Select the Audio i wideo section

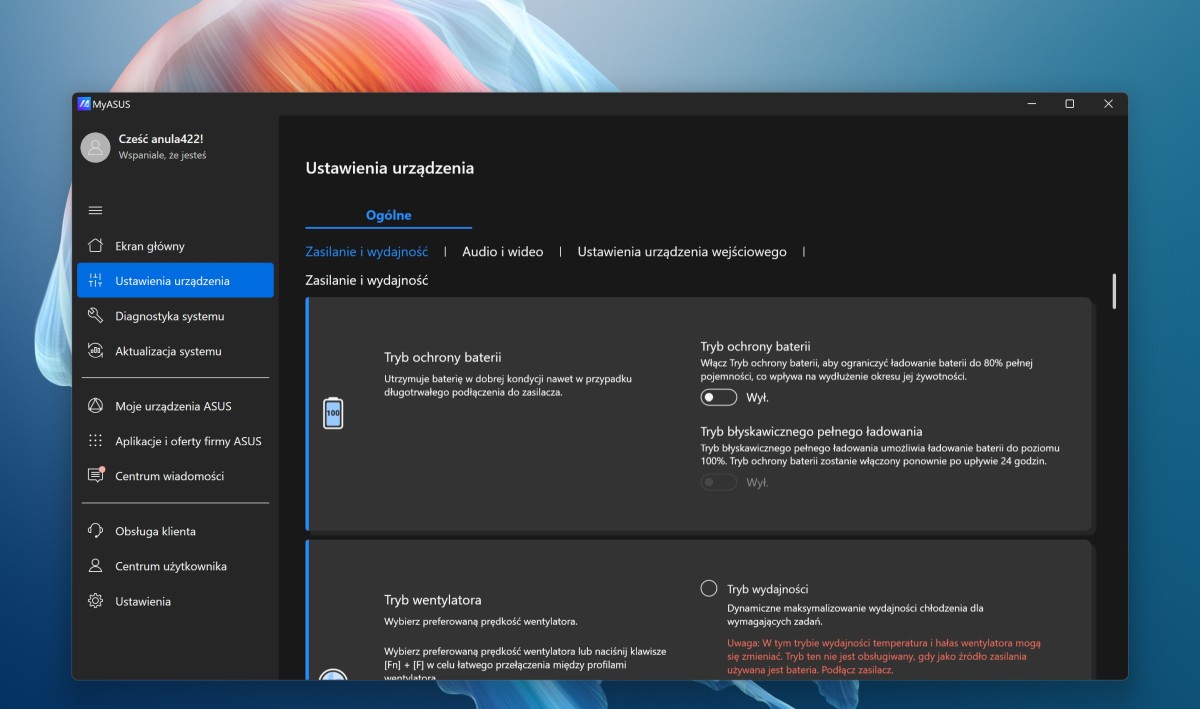502,252
